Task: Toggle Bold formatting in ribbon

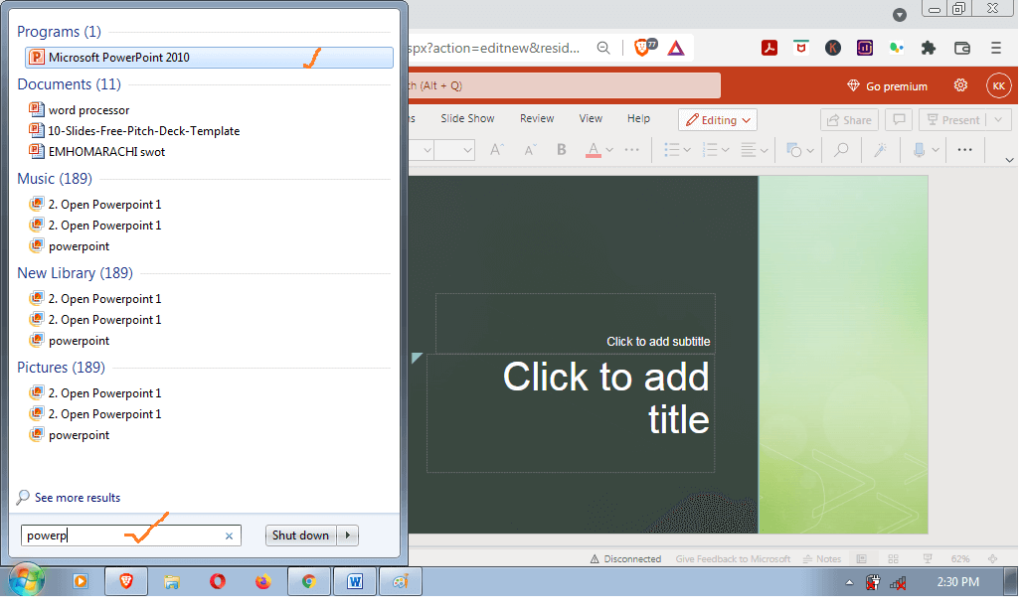Action: [561, 150]
